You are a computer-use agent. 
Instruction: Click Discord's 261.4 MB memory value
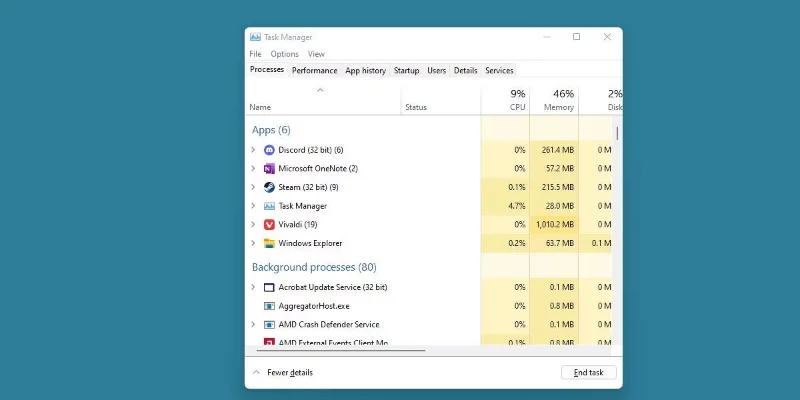click(x=558, y=150)
